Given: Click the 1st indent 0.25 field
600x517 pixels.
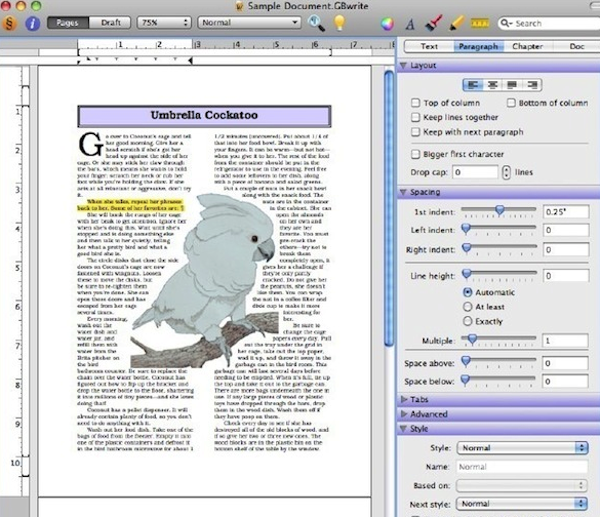Looking at the screenshot, I should (x=566, y=211).
